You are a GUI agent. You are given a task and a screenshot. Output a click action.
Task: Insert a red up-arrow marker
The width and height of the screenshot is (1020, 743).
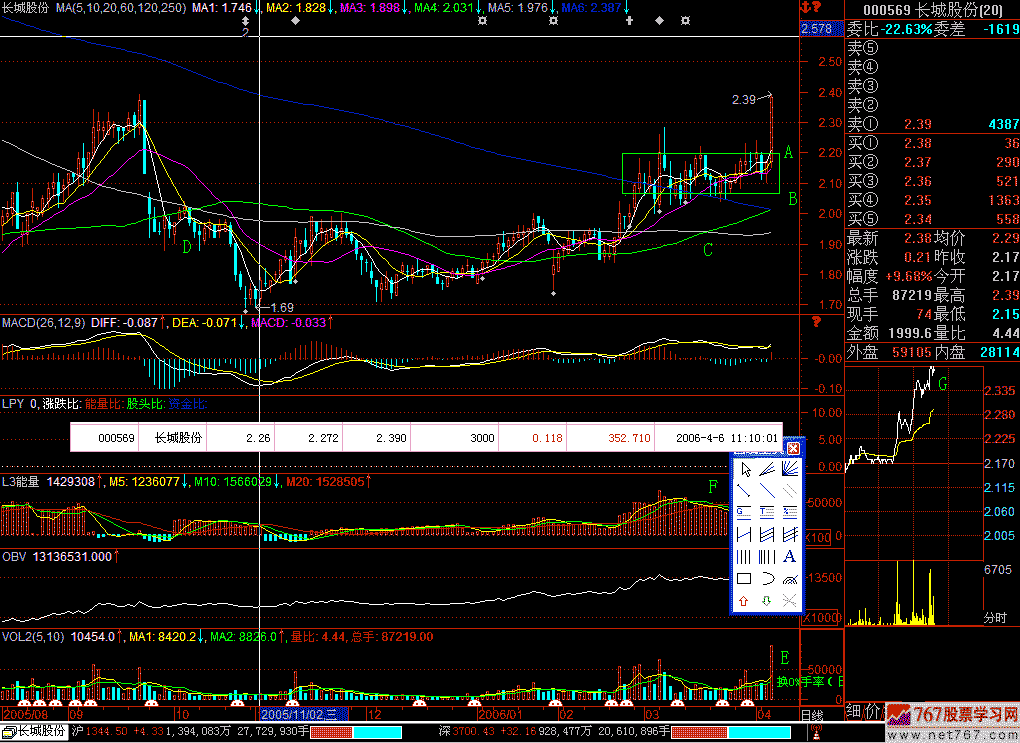coord(744,601)
